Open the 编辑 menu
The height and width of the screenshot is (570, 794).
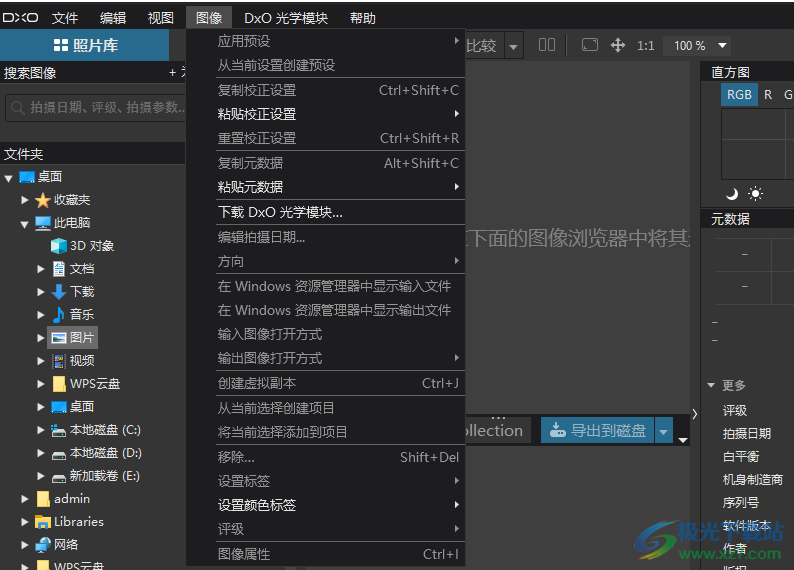pyautogui.click(x=112, y=18)
